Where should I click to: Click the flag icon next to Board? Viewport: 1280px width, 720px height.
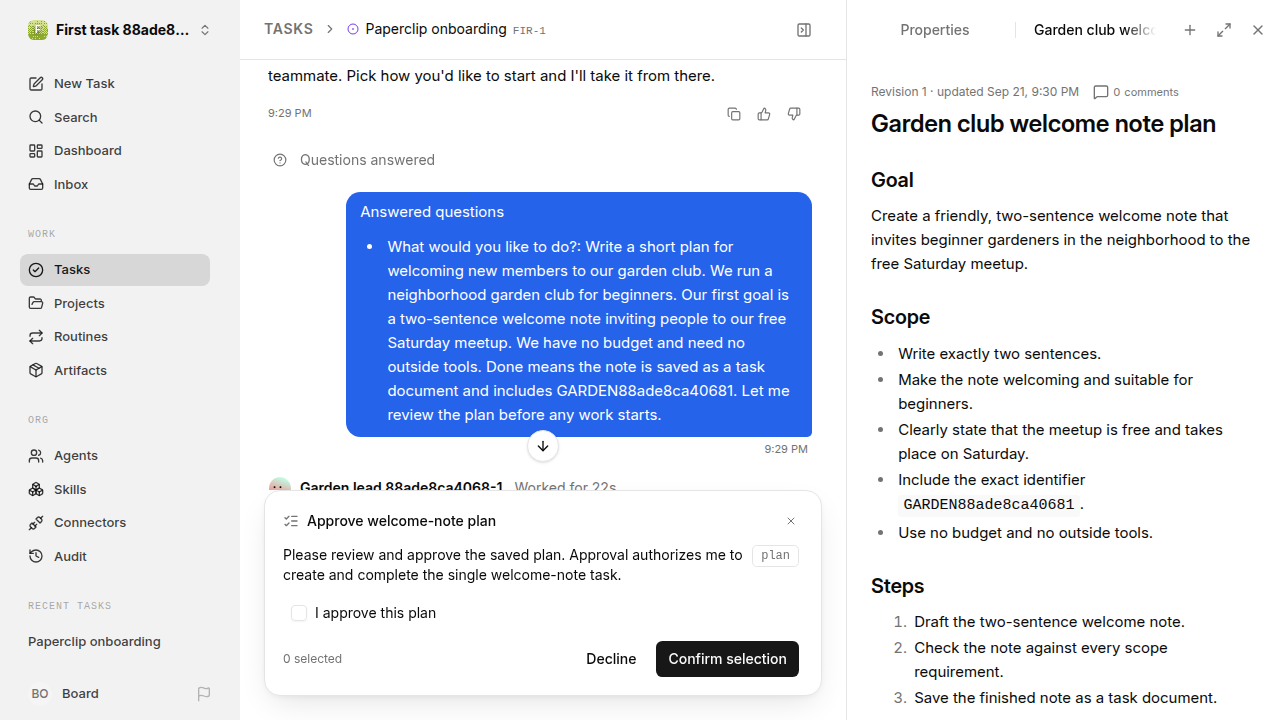point(204,694)
